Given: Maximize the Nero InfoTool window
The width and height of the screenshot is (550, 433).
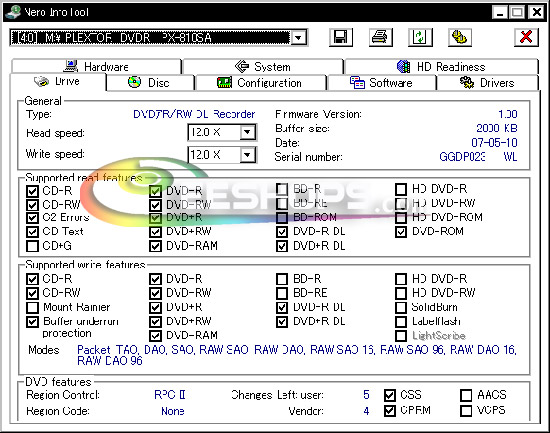Looking at the screenshot, I should pos(517,12).
